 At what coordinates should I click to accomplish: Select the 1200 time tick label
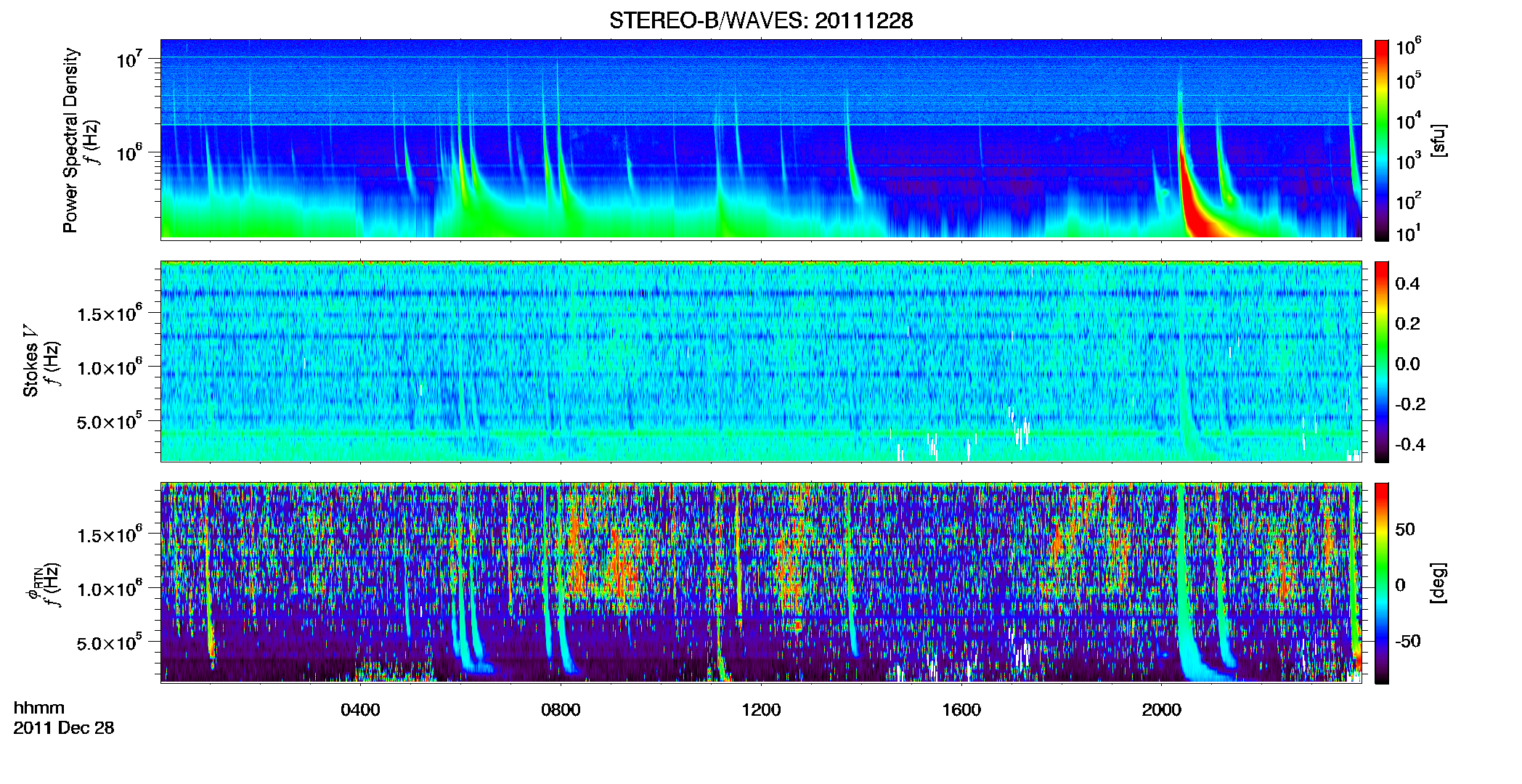click(x=761, y=709)
